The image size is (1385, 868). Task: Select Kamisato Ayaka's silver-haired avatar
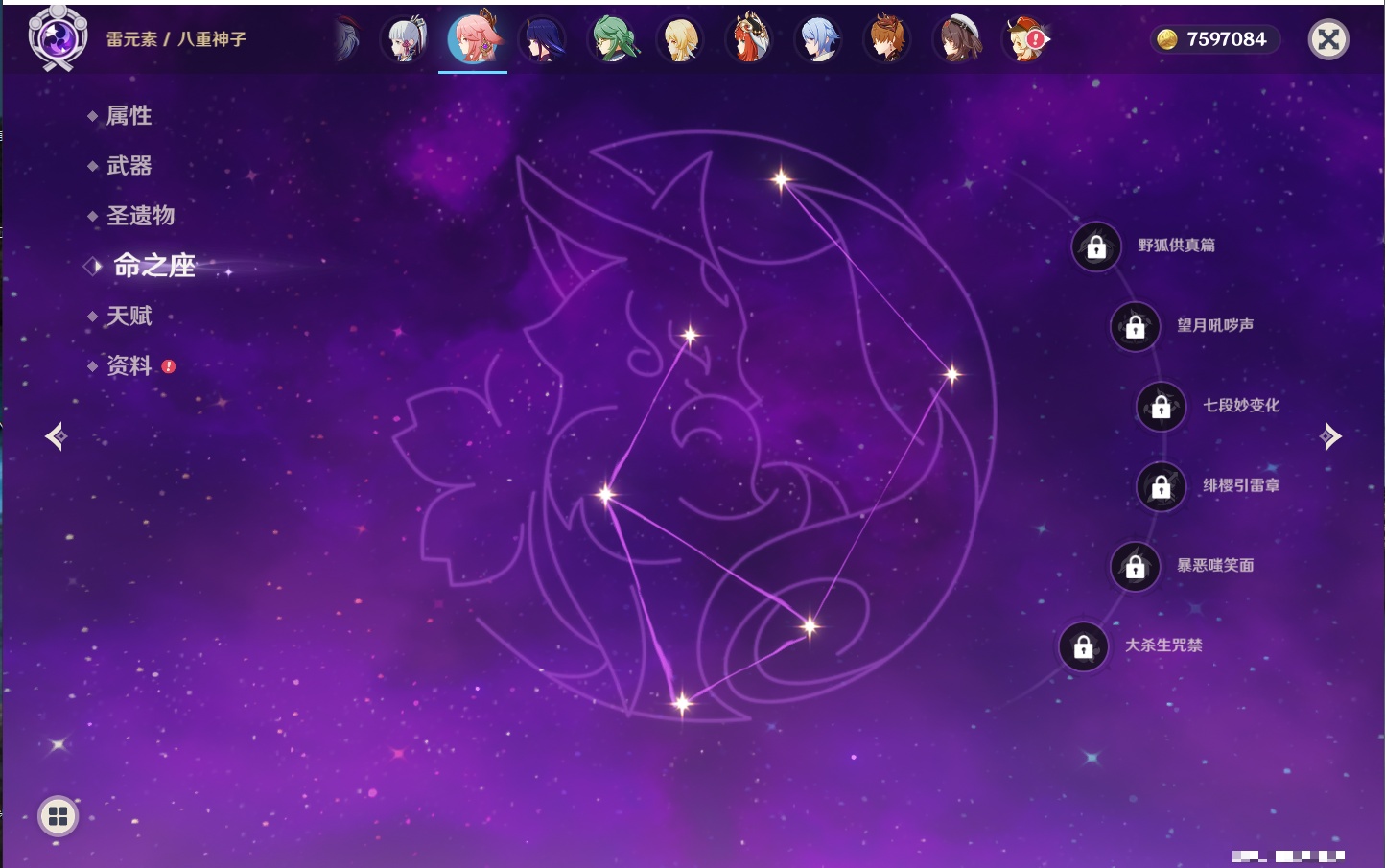(x=404, y=40)
